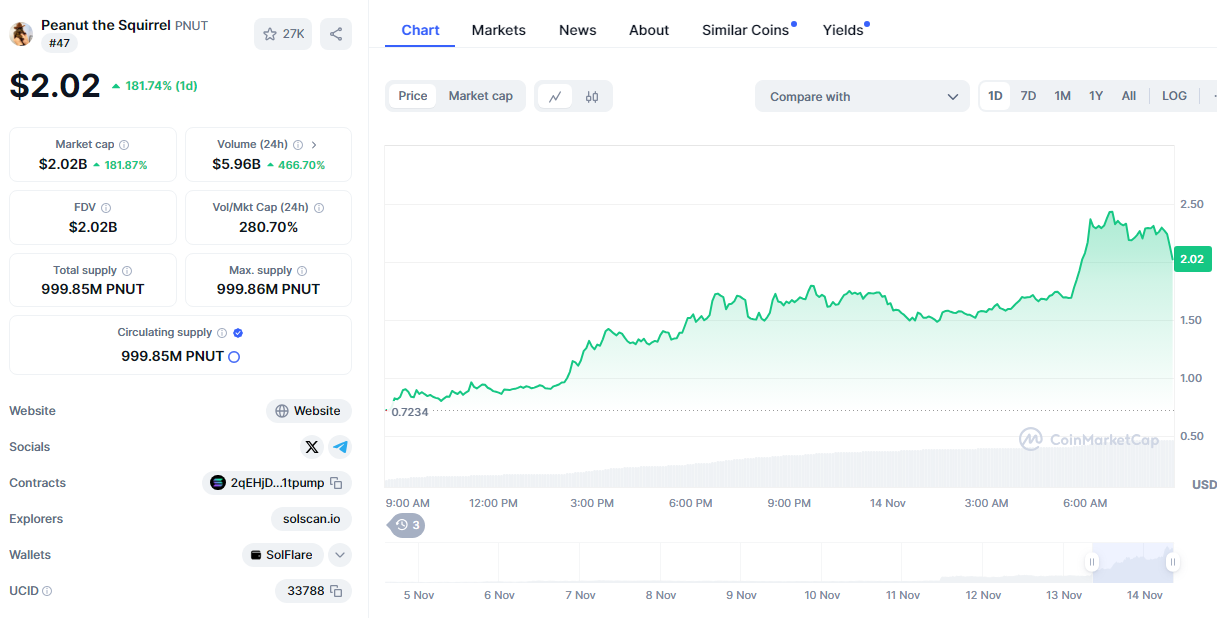Screen dimensions: 1217x618
Task: Click the left handle of the range selector
Action: click(1094, 562)
